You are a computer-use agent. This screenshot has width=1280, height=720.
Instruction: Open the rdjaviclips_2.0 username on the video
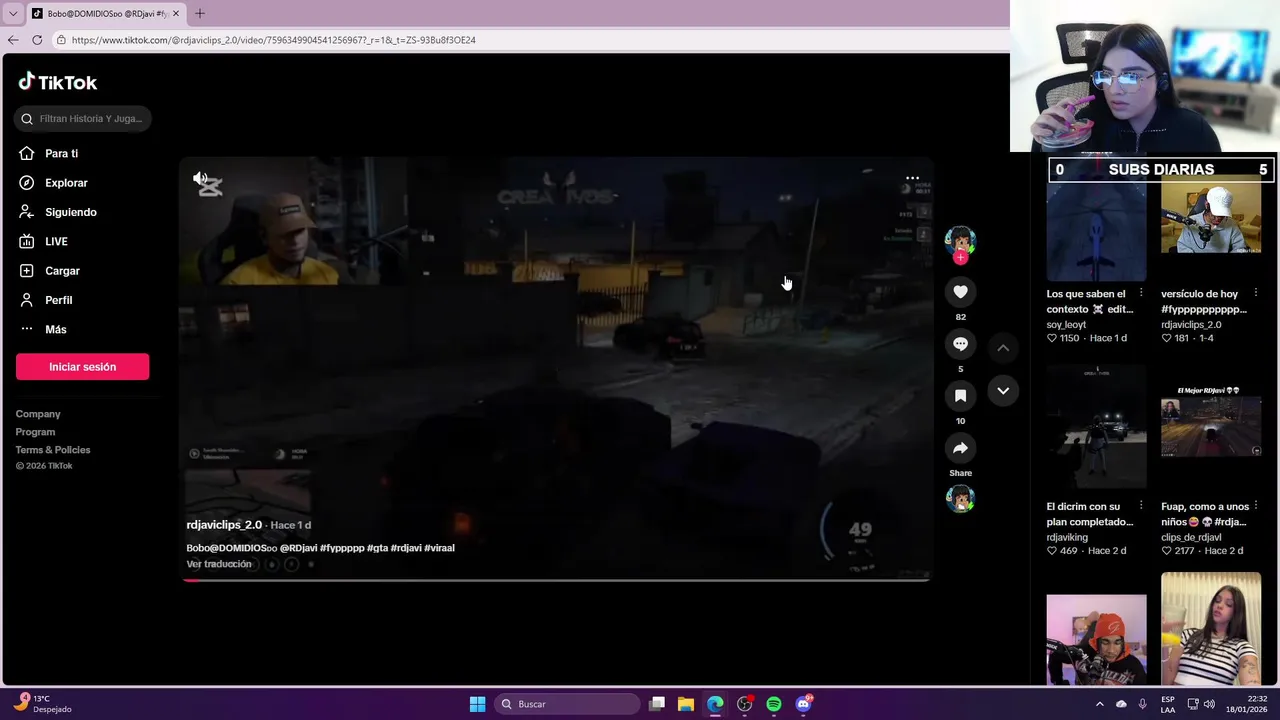(x=224, y=525)
